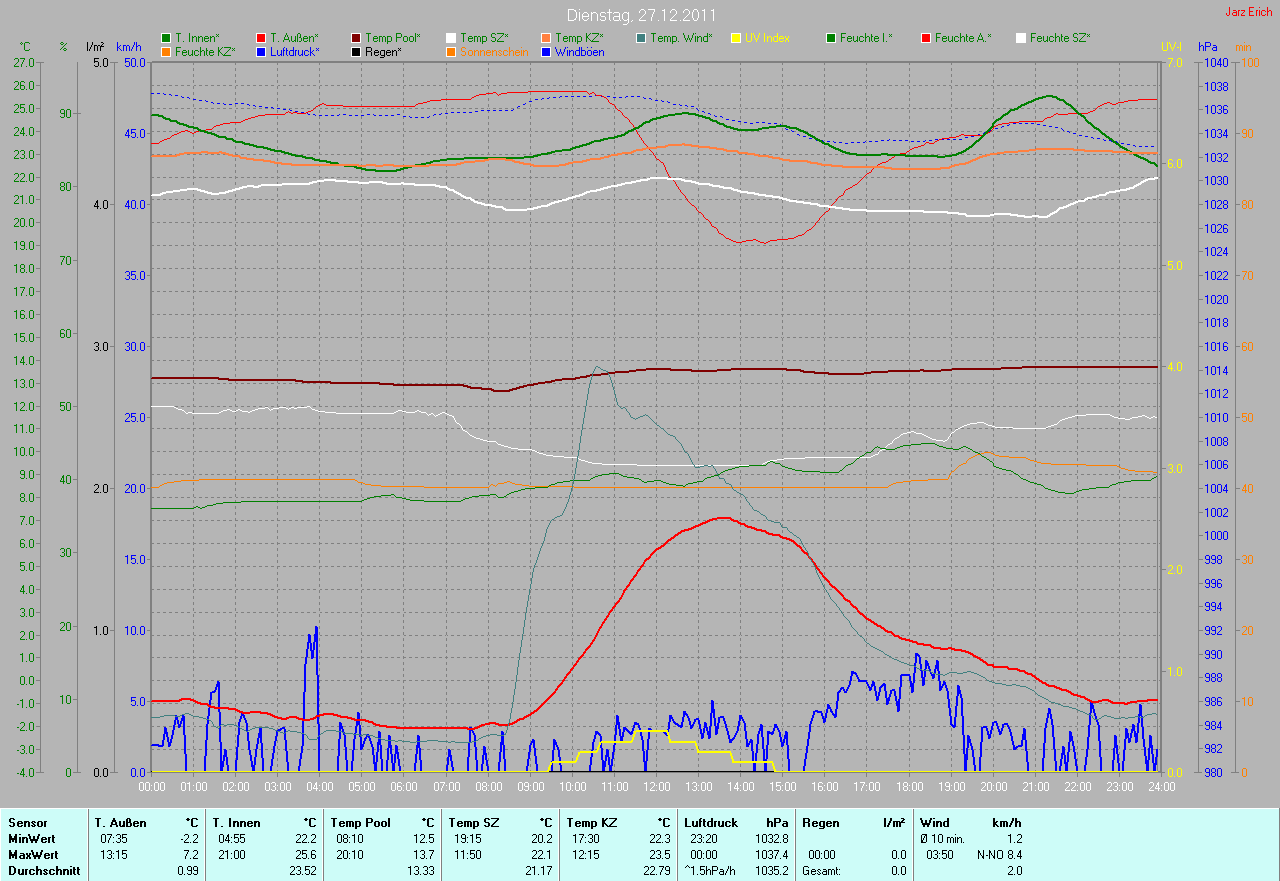Select the dark red Temp Pool swatch
This screenshot has height=881, width=1280.
[356, 38]
